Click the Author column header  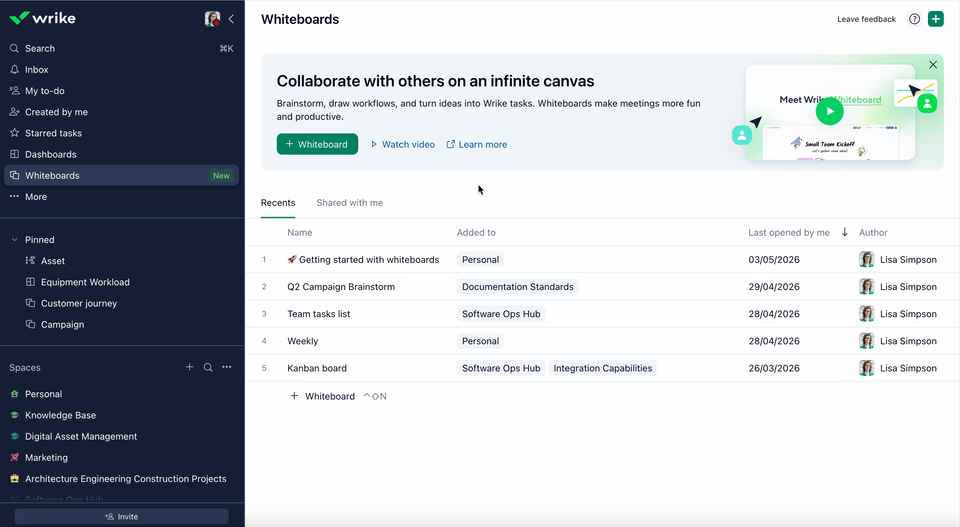coord(873,233)
